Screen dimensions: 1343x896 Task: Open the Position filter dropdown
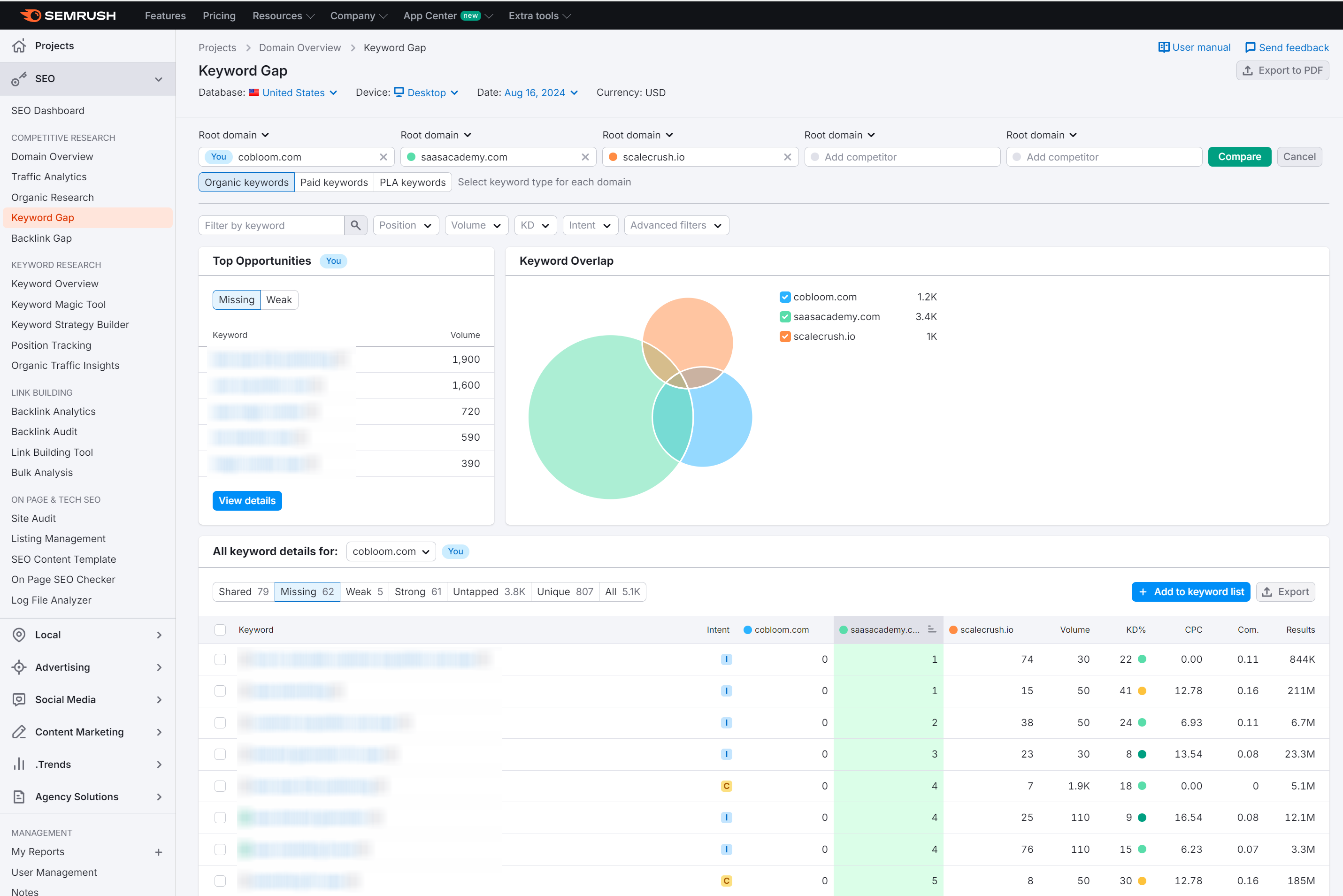point(406,225)
